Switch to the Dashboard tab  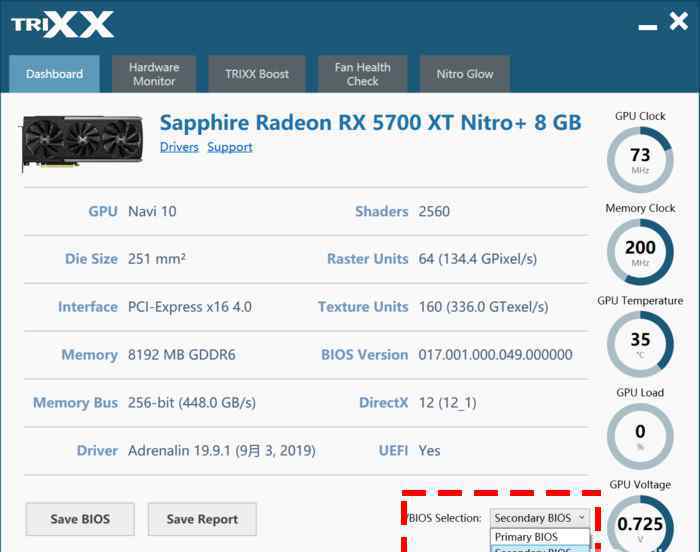coord(54,74)
